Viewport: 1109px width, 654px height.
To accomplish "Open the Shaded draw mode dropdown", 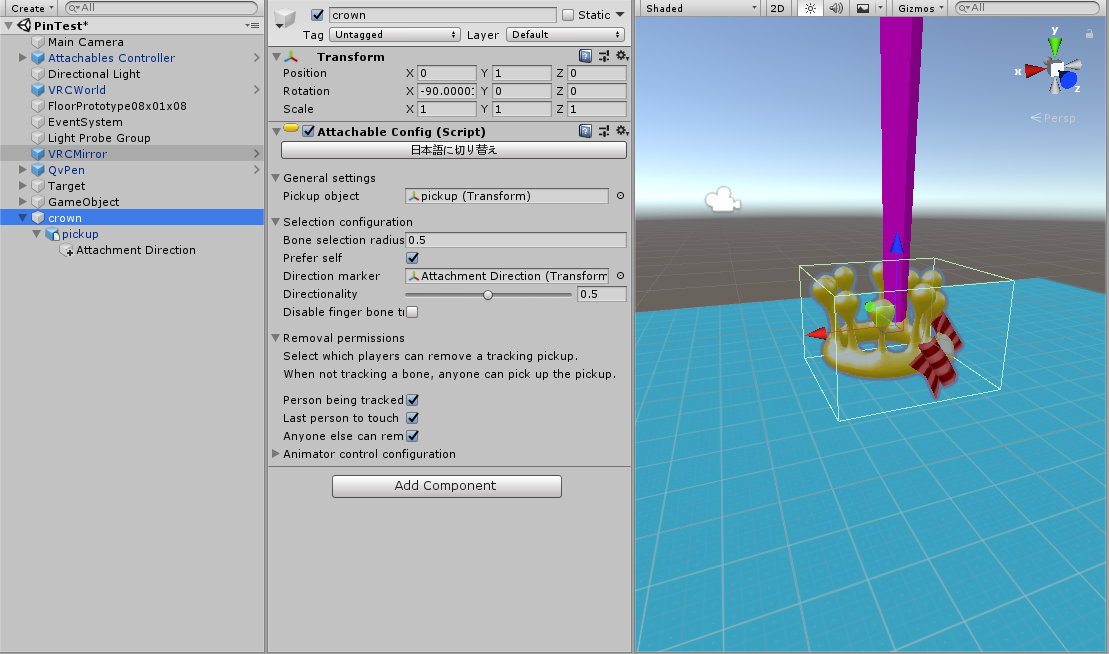I will point(699,8).
